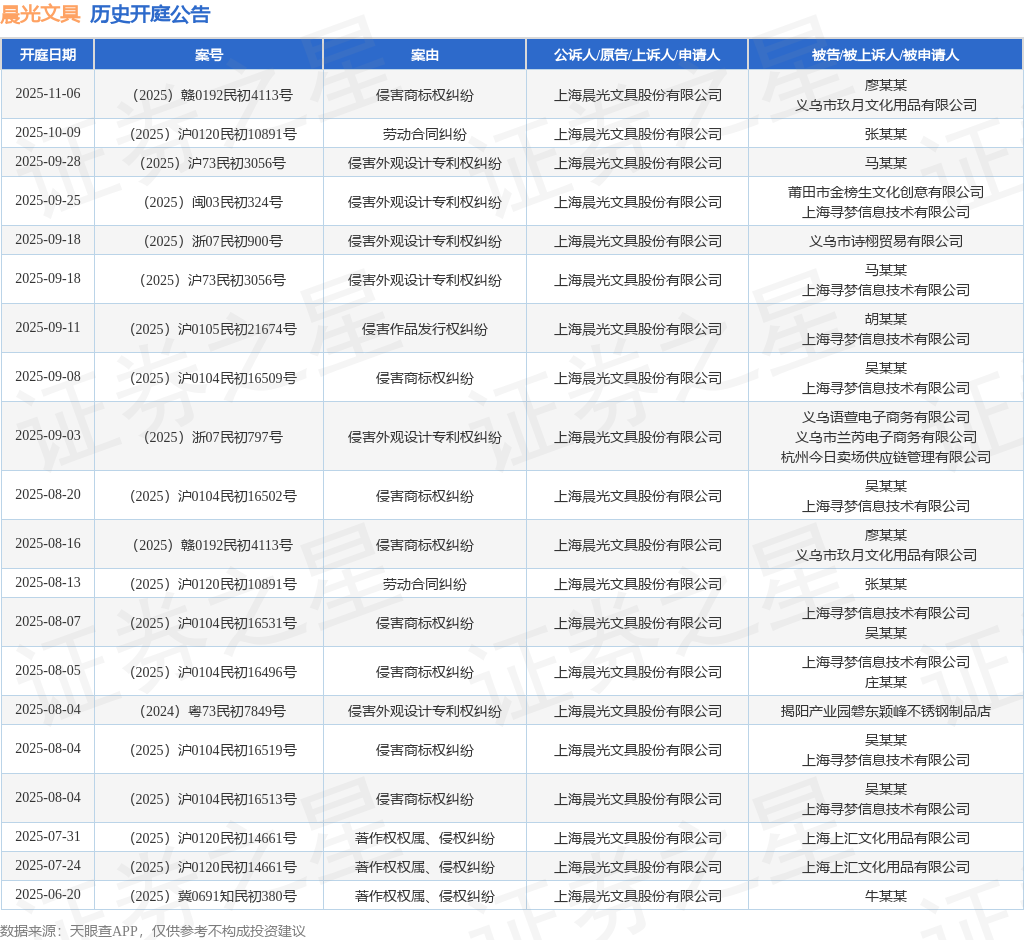
Task: Click the date 2025-09-28
Action: [x=48, y=161]
